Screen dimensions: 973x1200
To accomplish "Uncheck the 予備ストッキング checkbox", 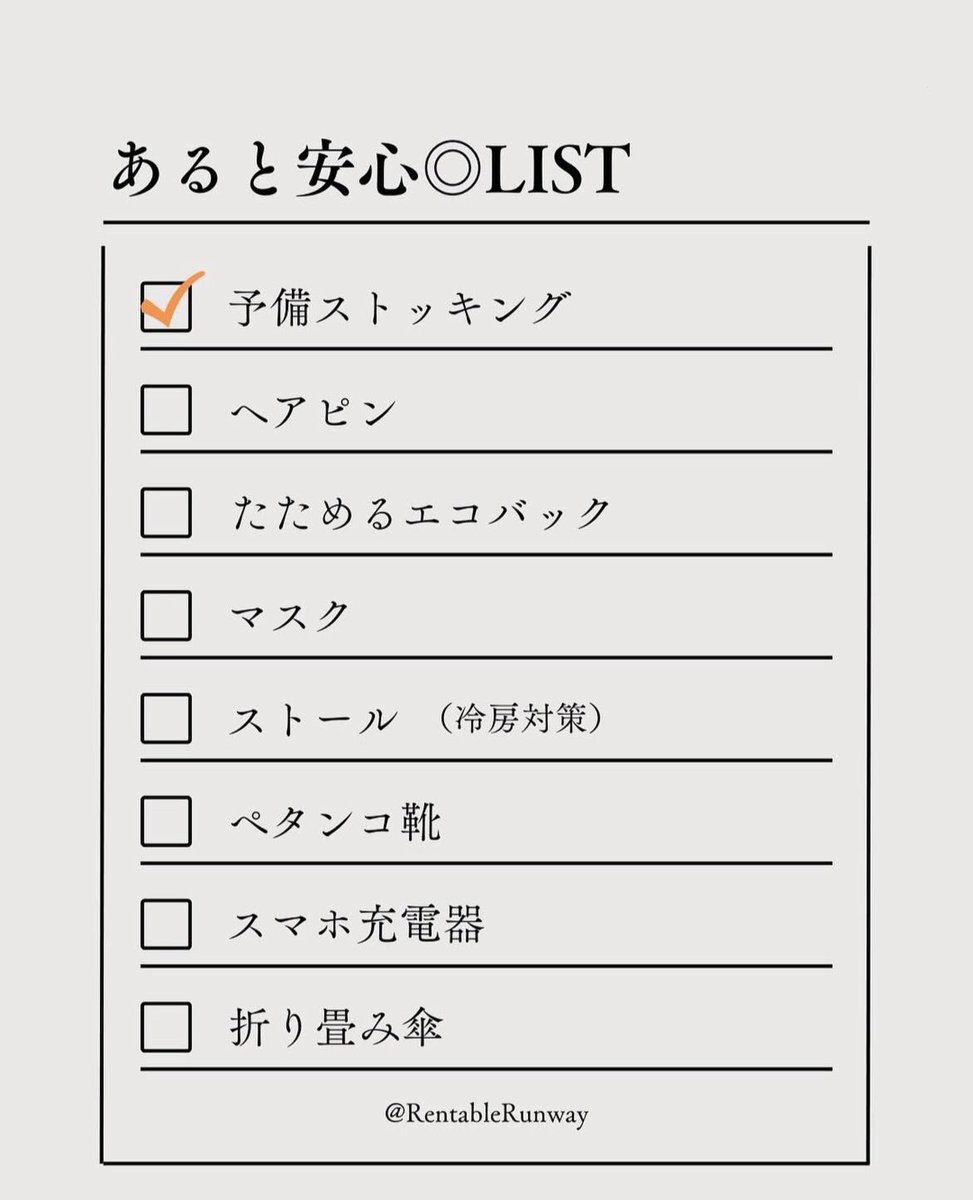I will [x=166, y=306].
